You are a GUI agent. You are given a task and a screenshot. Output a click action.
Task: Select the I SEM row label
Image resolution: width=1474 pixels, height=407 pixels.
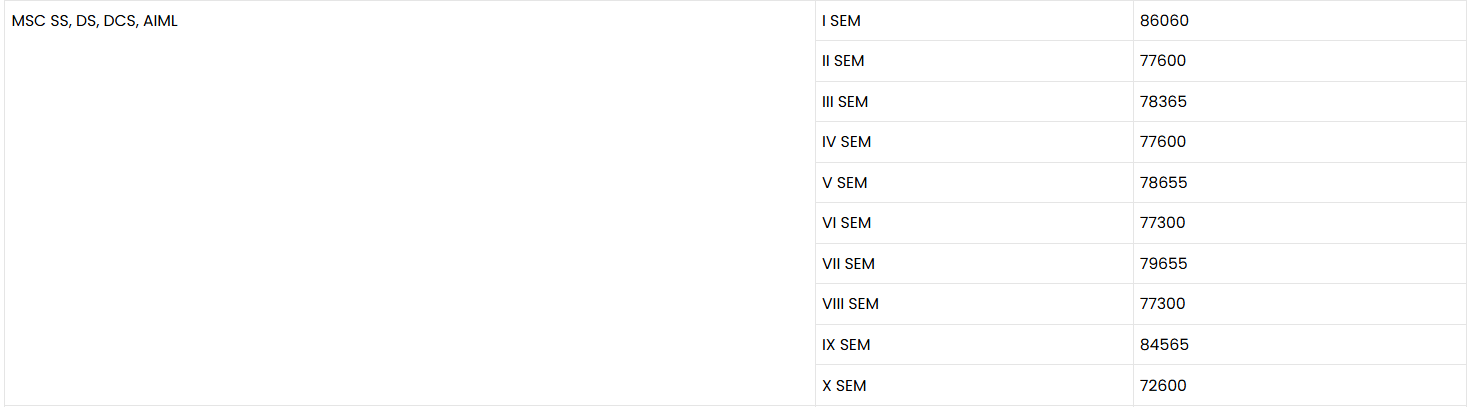[840, 21]
